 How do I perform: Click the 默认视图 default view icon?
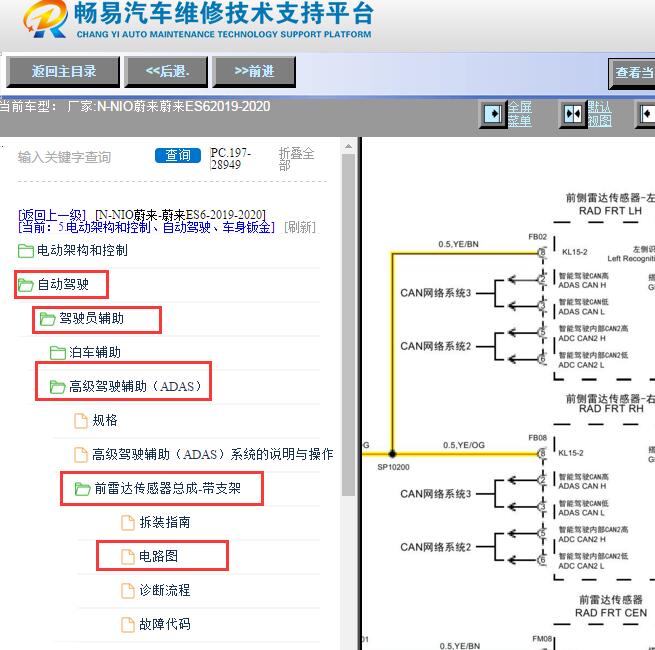572,114
